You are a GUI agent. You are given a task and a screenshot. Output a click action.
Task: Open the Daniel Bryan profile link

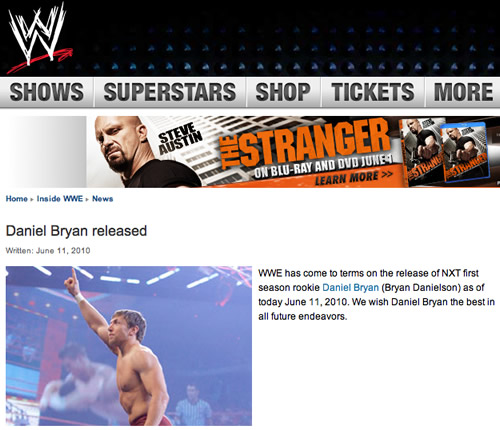click(x=350, y=287)
